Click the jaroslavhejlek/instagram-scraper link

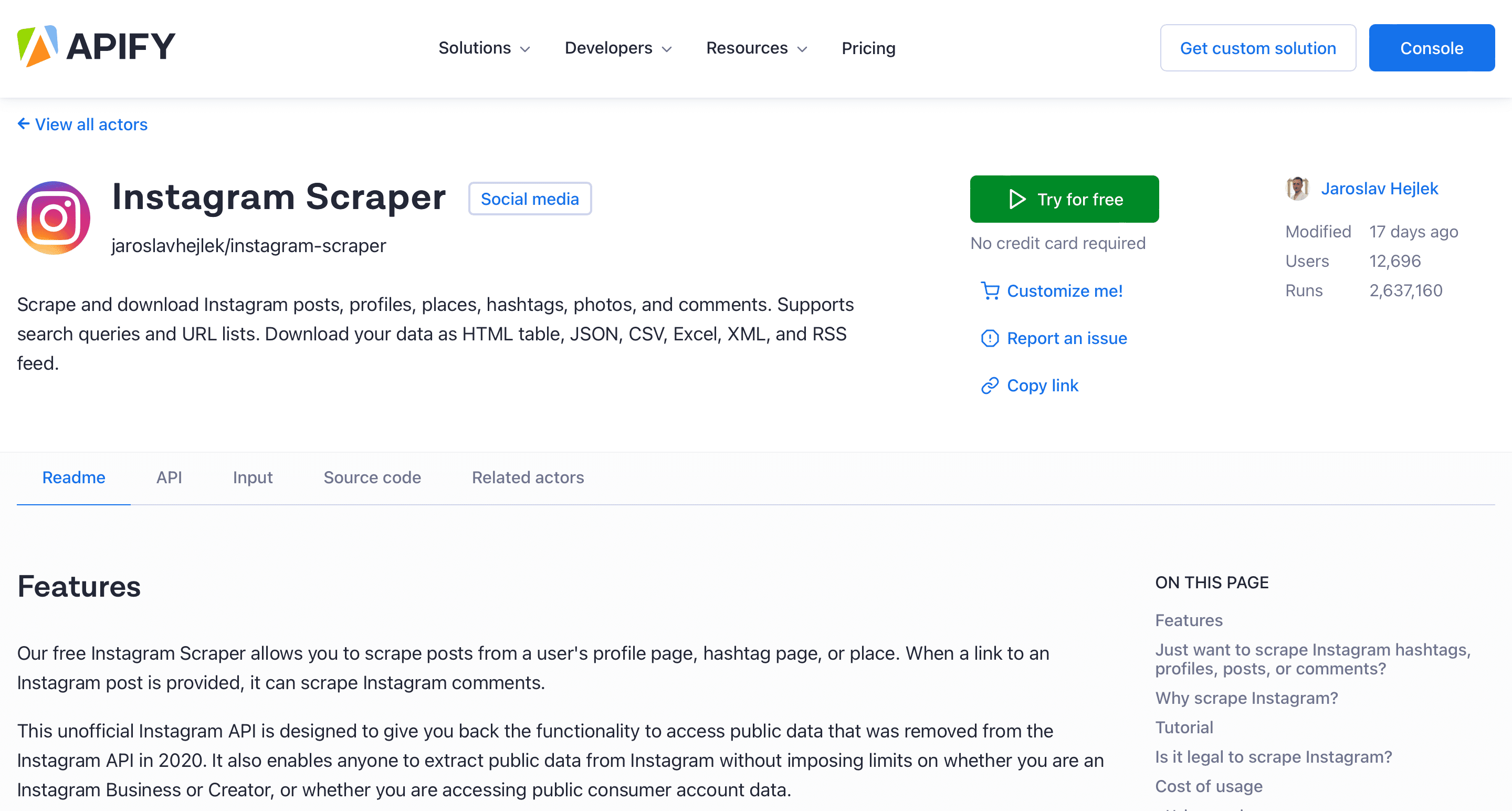pos(248,245)
